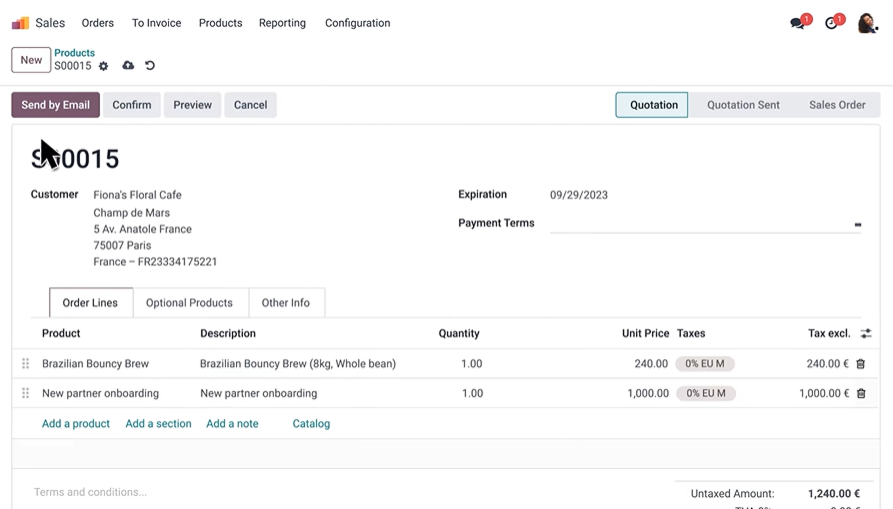This screenshot has height=509, width=893.
Task: Select the Quotation Sent status stage
Action: (743, 105)
